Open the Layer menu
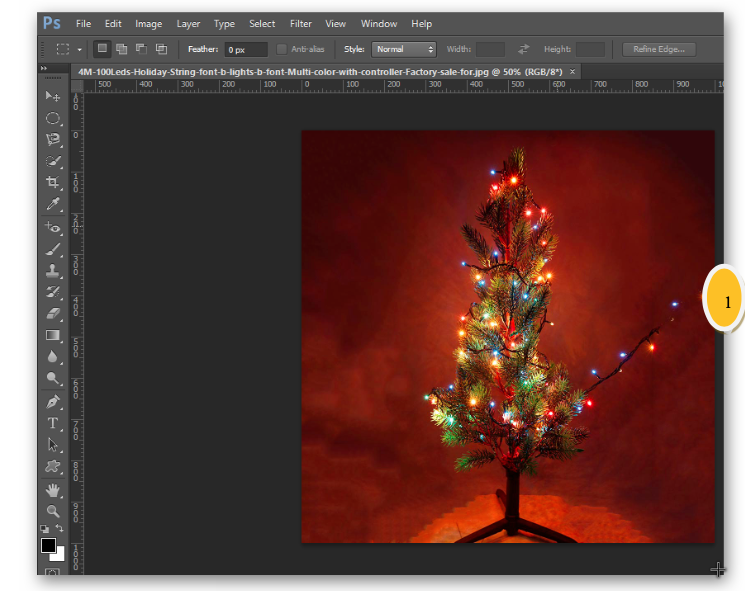This screenshot has height=591, width=745. tap(188, 23)
